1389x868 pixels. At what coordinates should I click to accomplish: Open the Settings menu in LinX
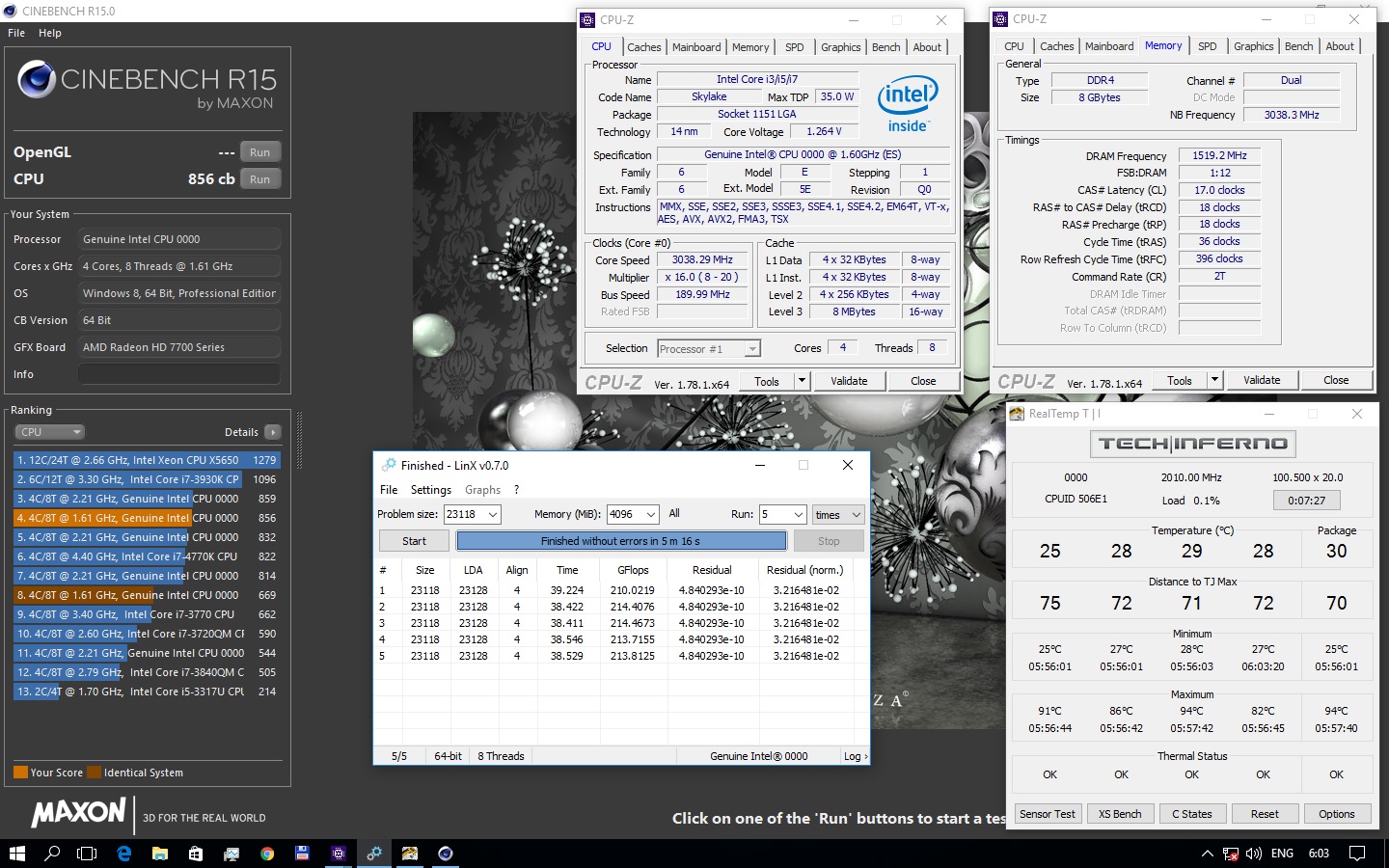430,490
